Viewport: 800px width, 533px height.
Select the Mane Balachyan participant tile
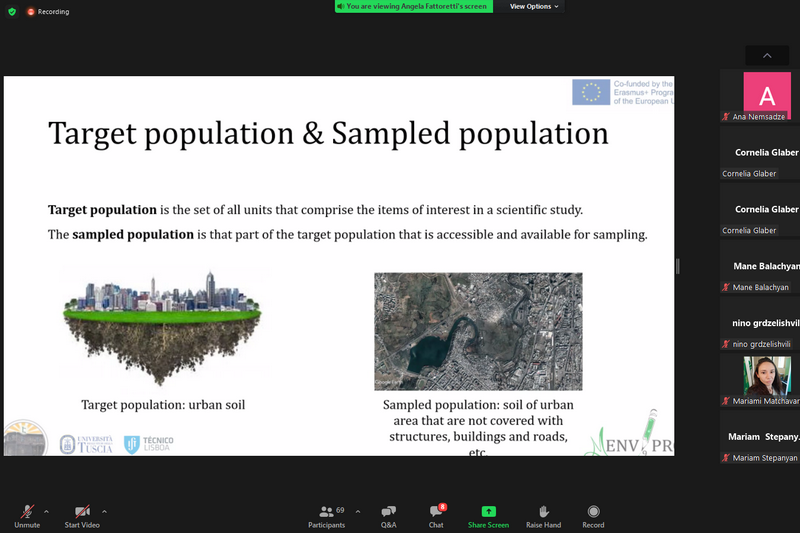click(760, 267)
